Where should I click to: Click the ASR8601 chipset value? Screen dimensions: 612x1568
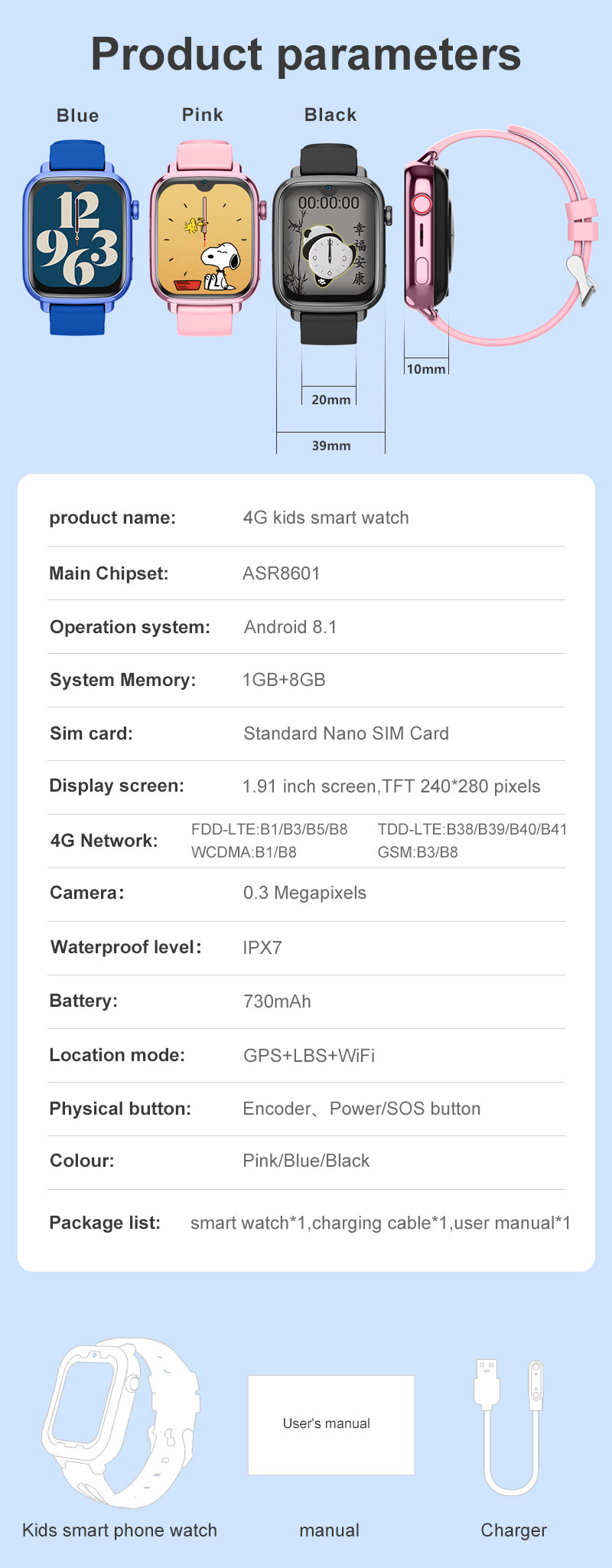pos(282,573)
